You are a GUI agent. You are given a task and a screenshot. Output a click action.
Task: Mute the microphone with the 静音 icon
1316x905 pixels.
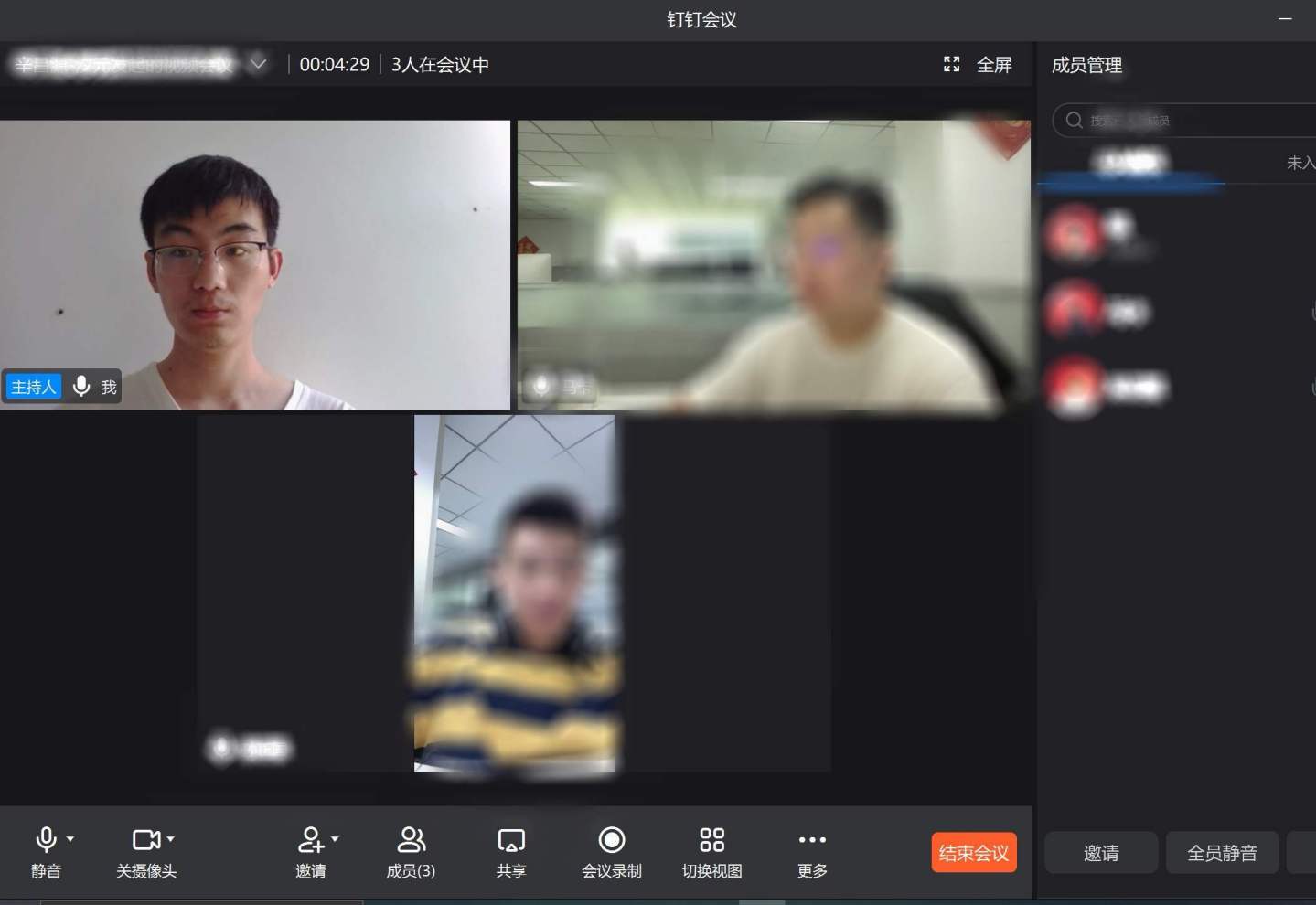46,840
